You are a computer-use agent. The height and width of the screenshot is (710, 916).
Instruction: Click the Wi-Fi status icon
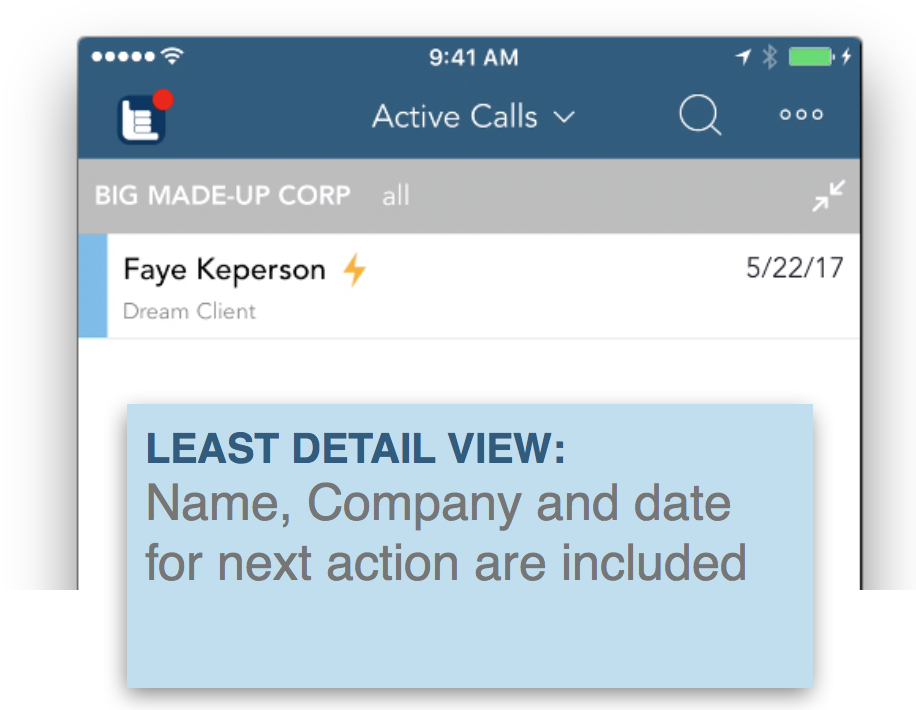[173, 57]
